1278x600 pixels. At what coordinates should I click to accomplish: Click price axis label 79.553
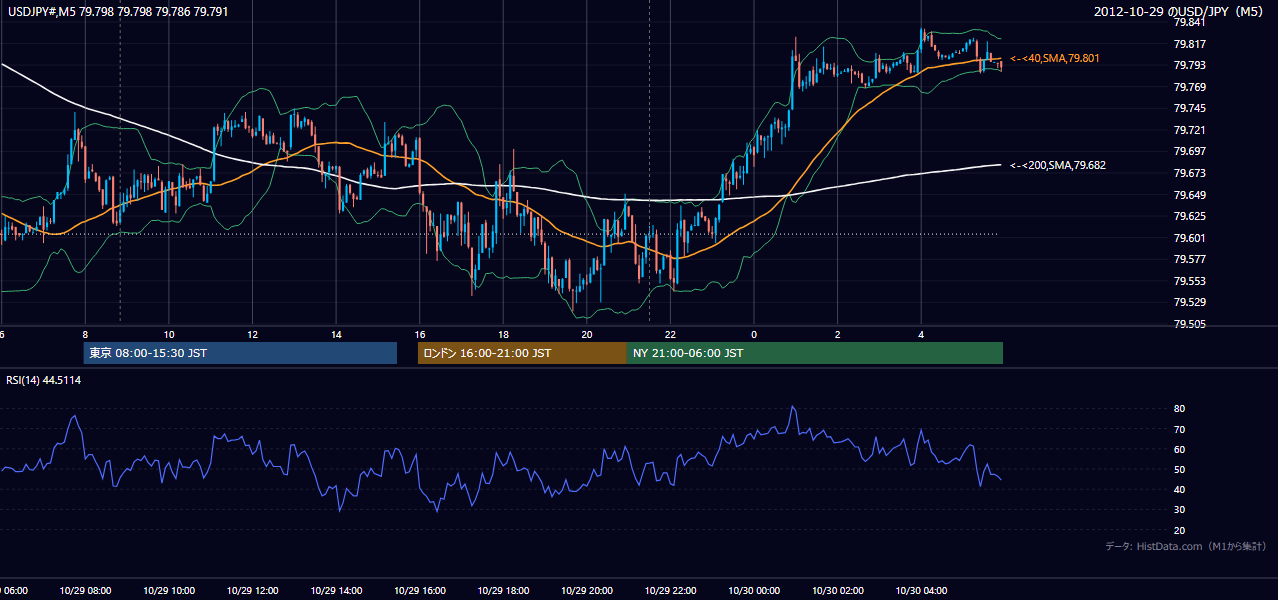1188,281
